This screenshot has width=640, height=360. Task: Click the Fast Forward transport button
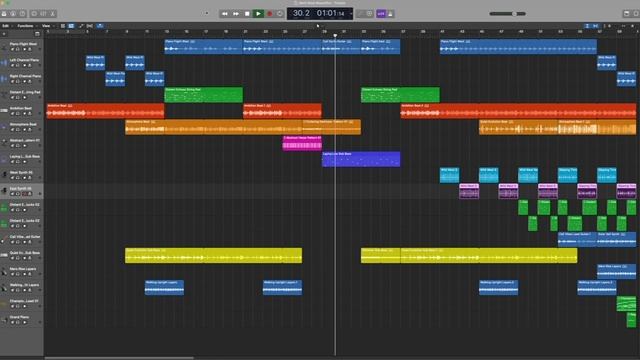click(236, 14)
